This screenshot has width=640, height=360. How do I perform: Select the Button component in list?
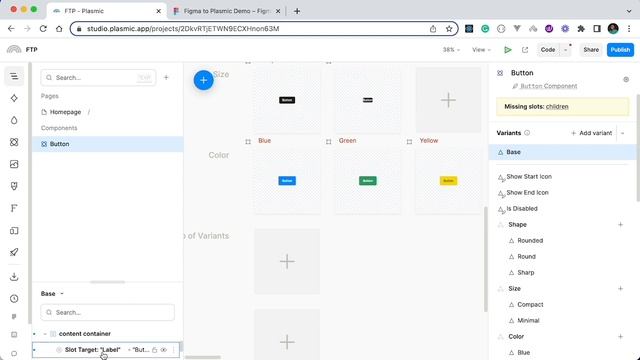click(108, 144)
